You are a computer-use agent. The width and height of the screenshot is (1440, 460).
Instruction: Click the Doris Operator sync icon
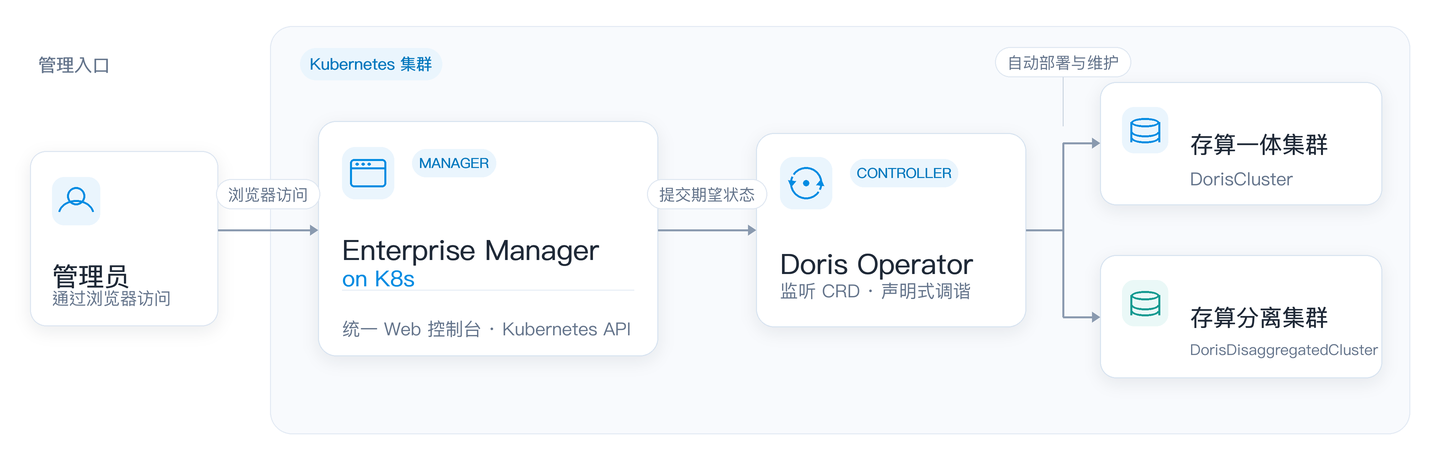(x=806, y=183)
